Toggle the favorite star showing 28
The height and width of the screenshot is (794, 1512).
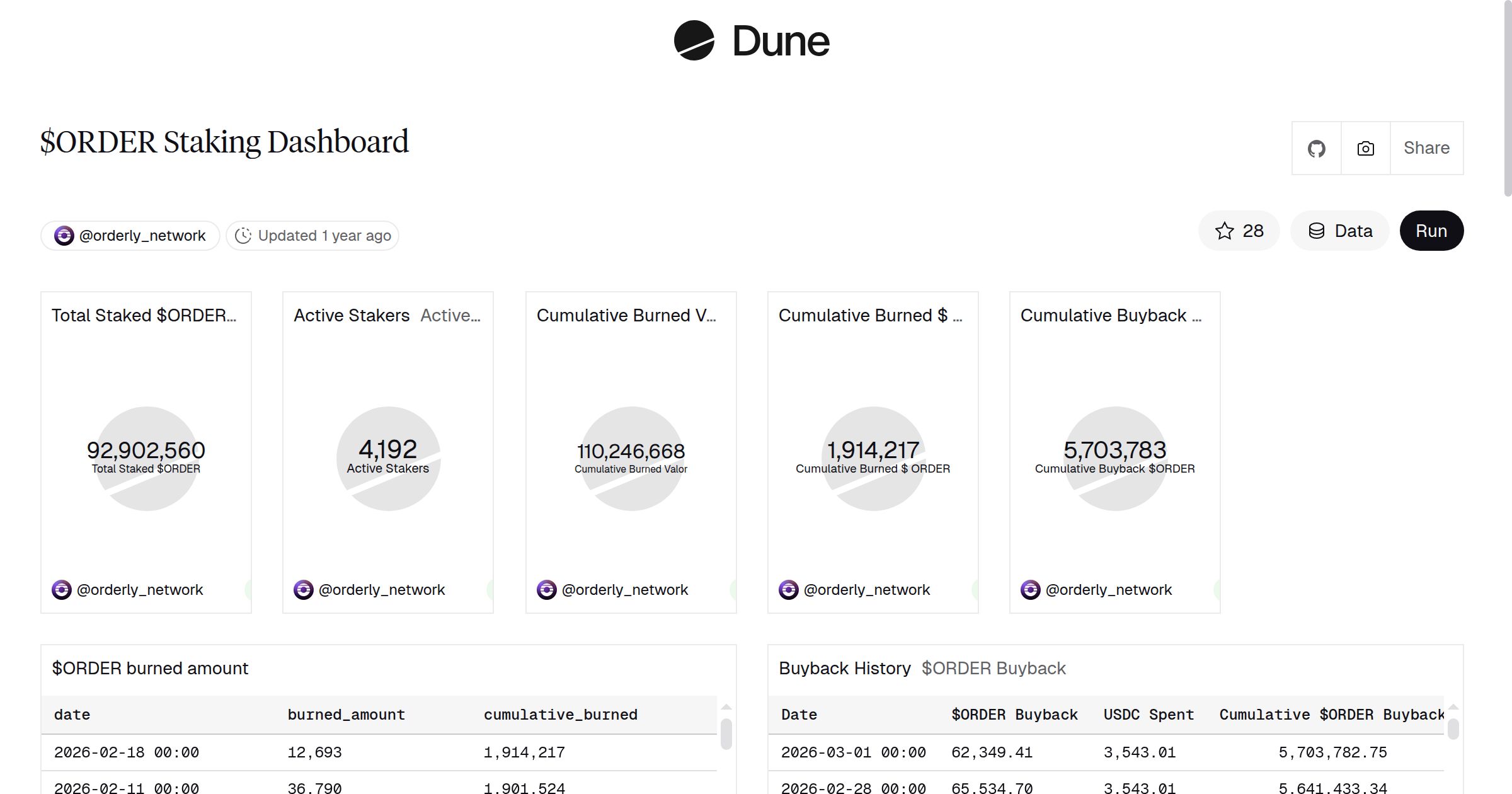(1239, 231)
